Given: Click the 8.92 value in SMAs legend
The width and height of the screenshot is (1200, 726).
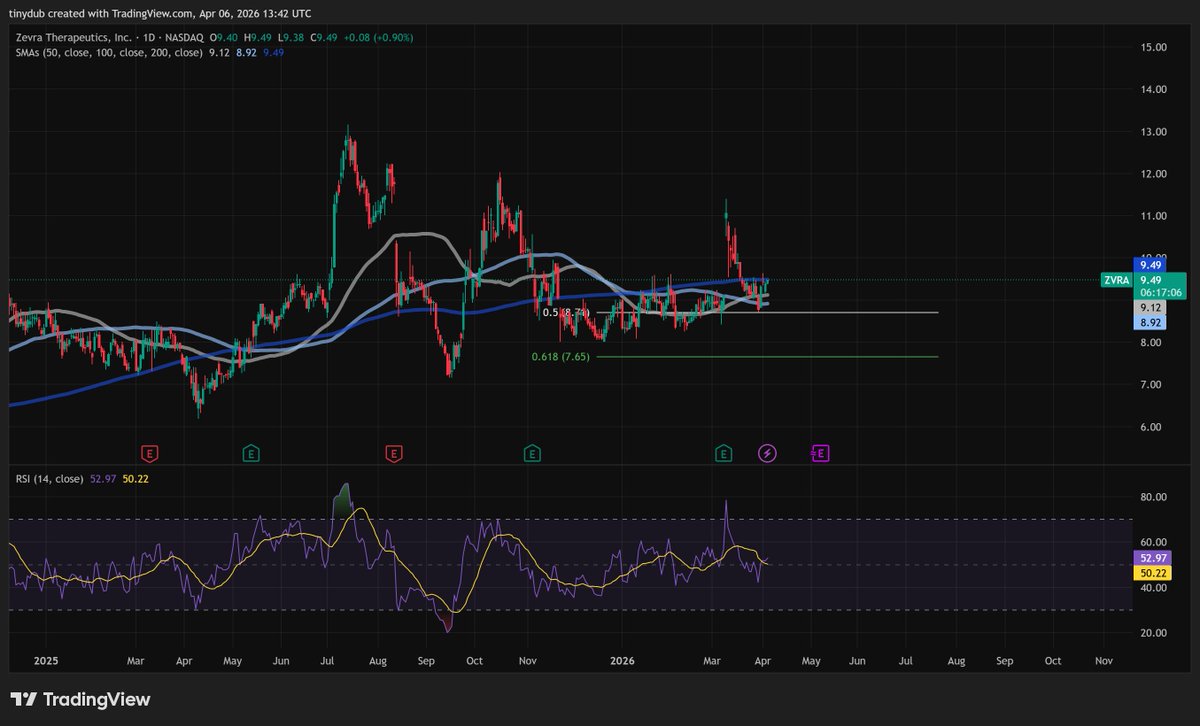Looking at the screenshot, I should [x=247, y=52].
